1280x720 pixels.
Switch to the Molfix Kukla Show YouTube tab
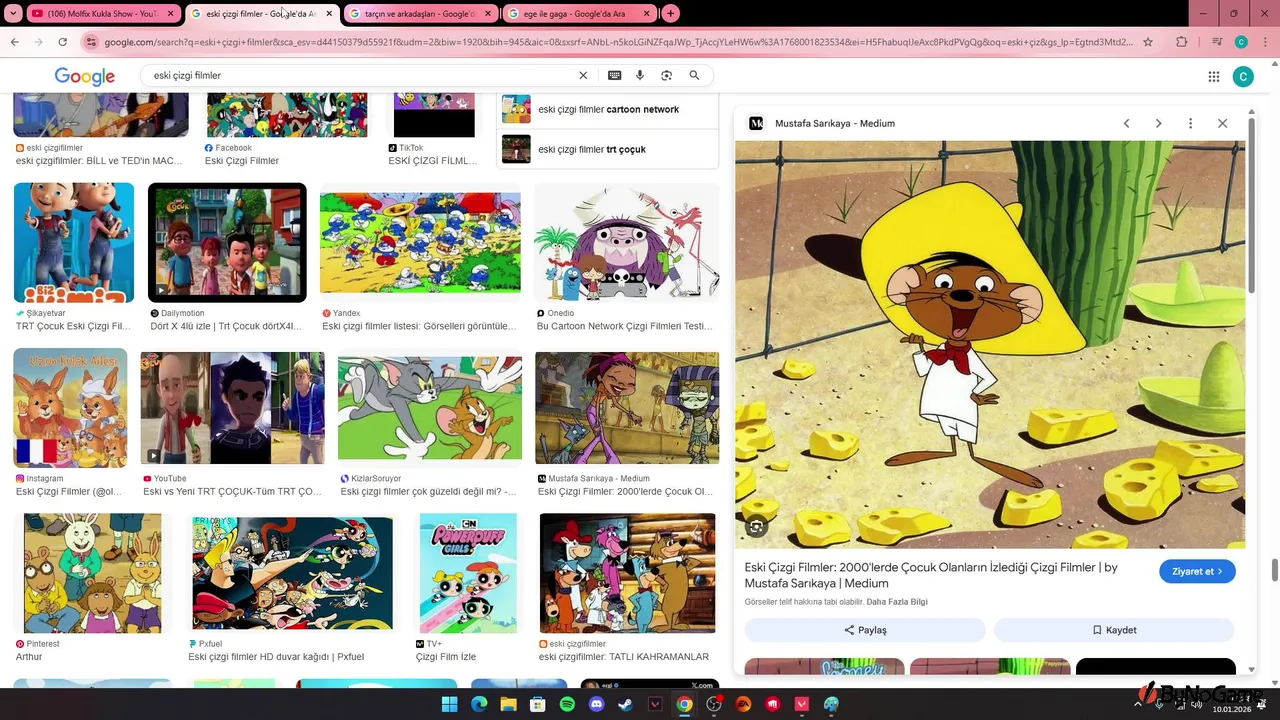(103, 14)
